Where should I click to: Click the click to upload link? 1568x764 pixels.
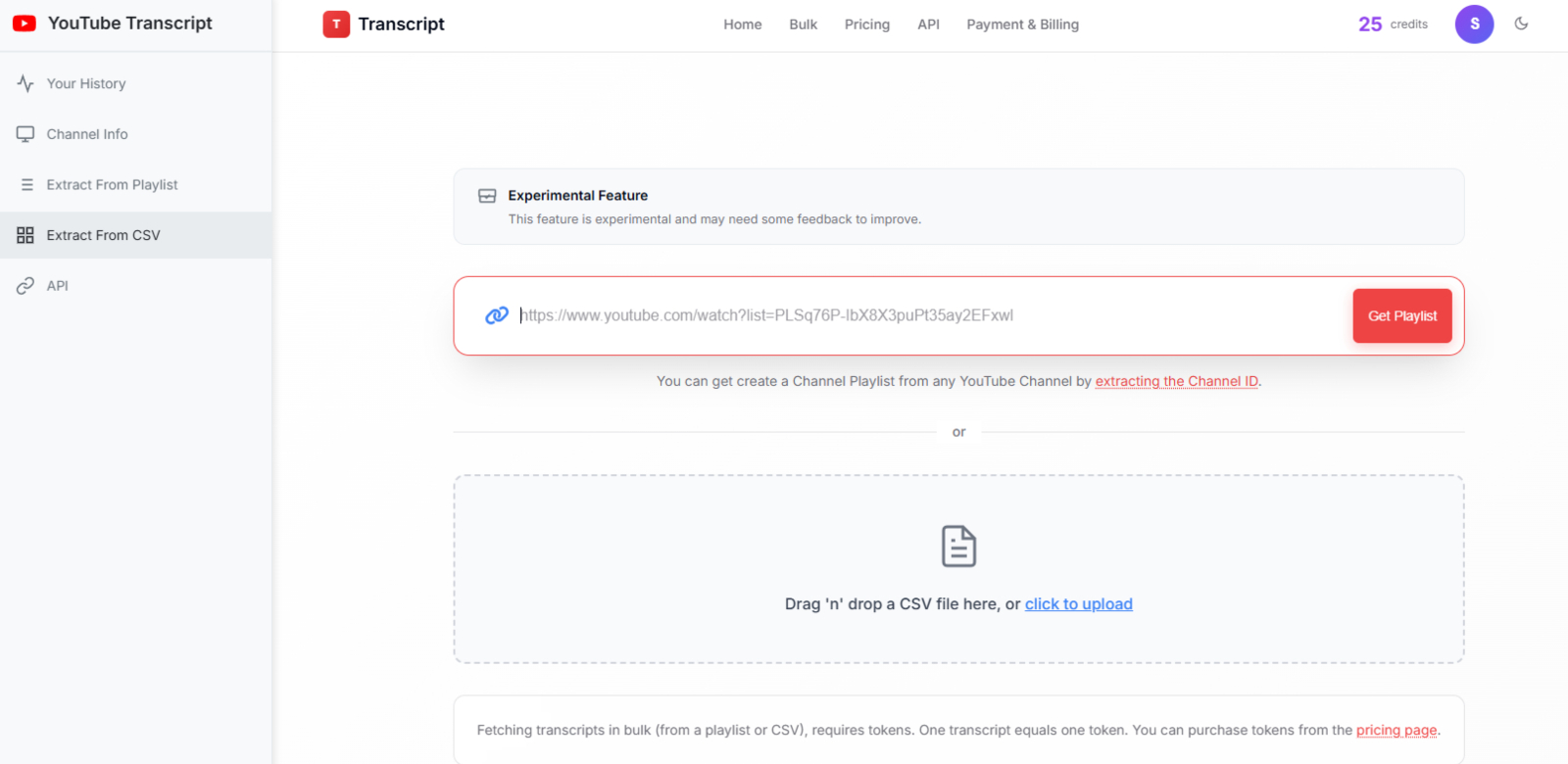[x=1078, y=603]
